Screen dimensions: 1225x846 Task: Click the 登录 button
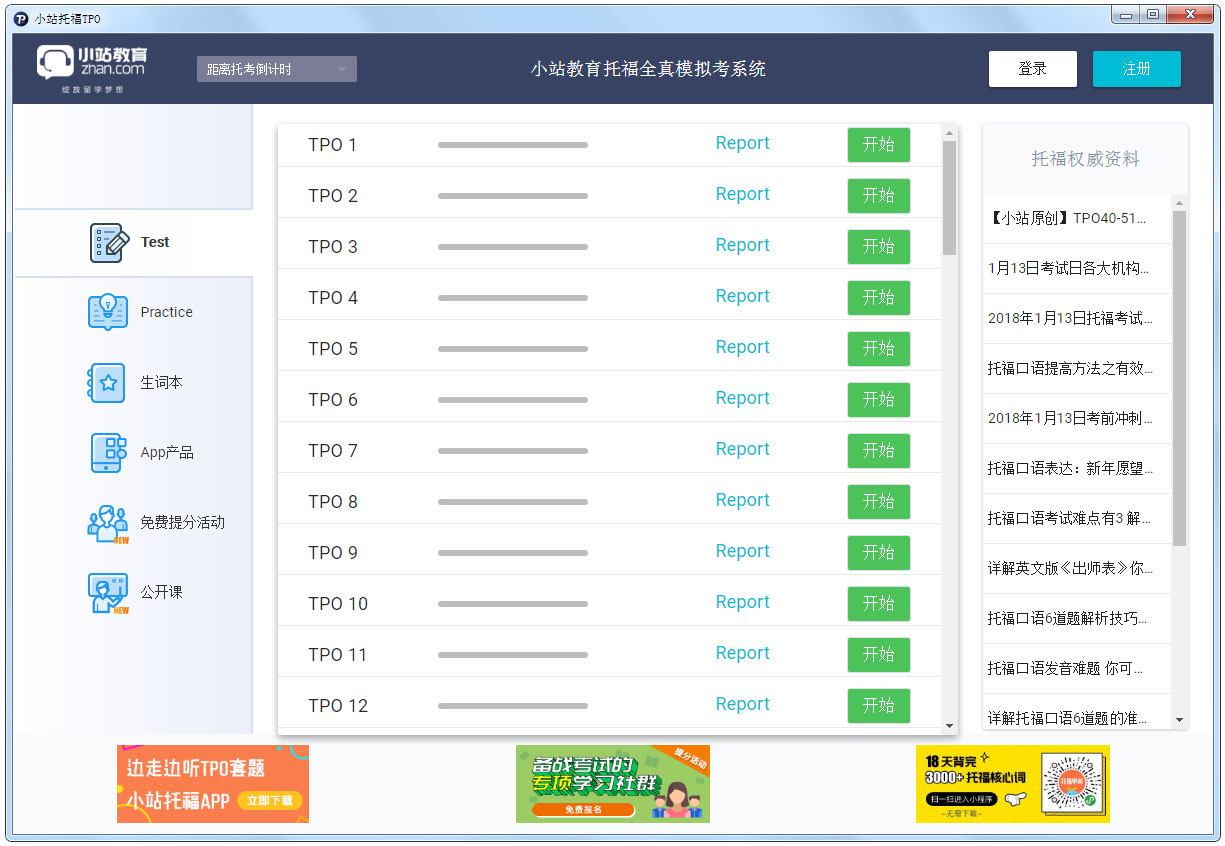pos(1033,69)
